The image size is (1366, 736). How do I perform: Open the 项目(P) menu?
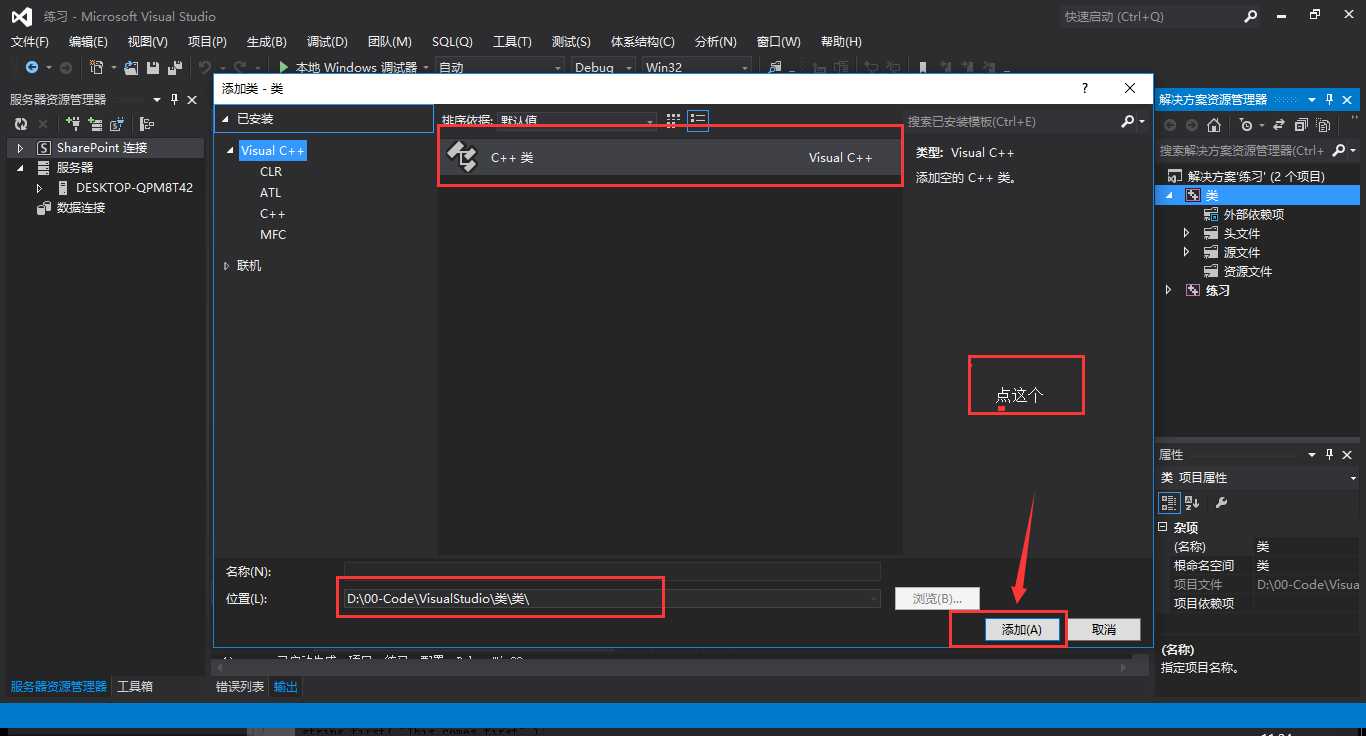[207, 42]
